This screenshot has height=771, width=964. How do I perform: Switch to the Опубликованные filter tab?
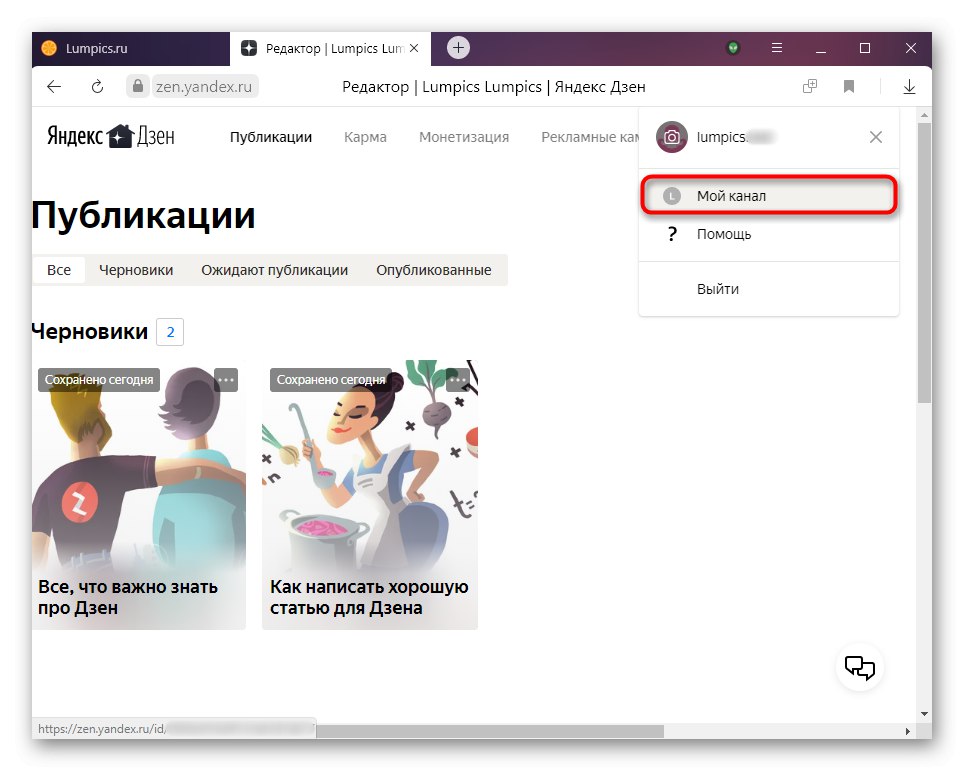(x=434, y=269)
